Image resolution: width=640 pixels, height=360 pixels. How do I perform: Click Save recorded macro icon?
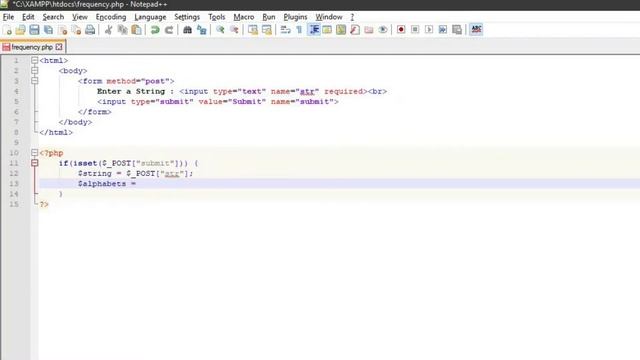pyautogui.click(x=457, y=30)
